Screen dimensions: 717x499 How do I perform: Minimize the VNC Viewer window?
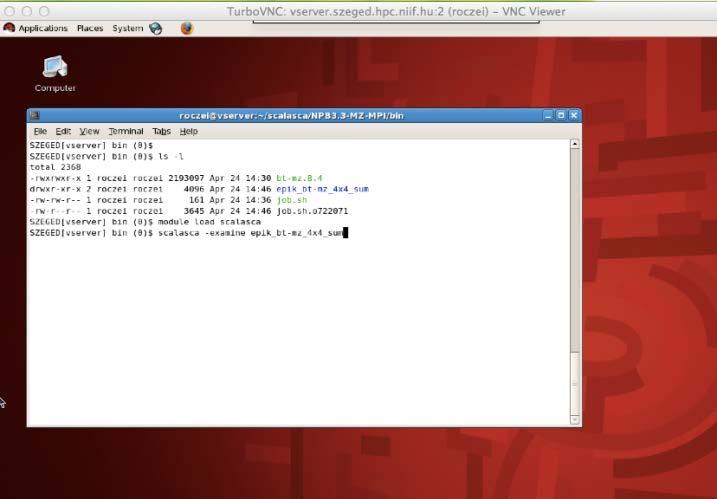(x=27, y=11)
